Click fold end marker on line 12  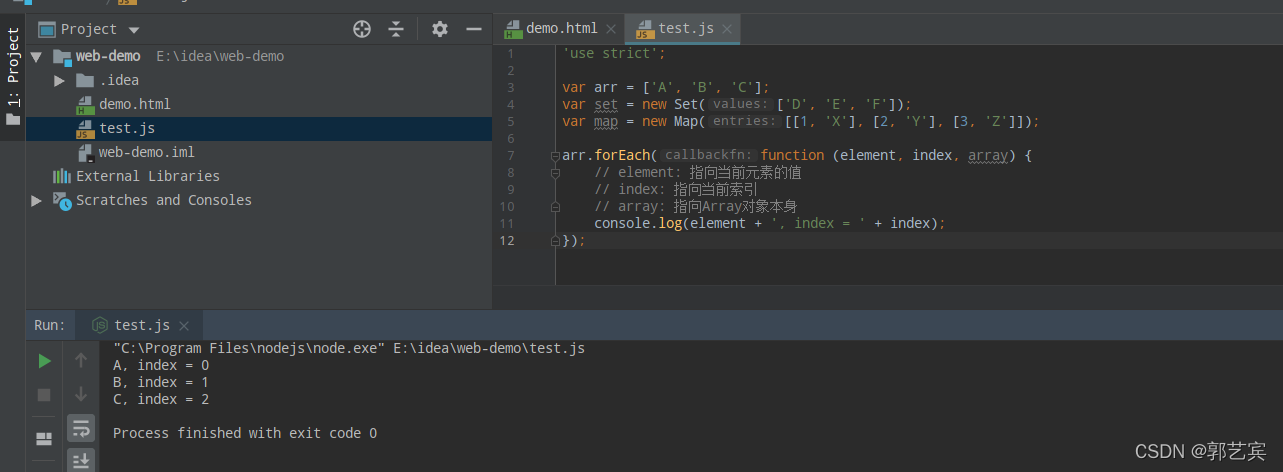coord(555,241)
